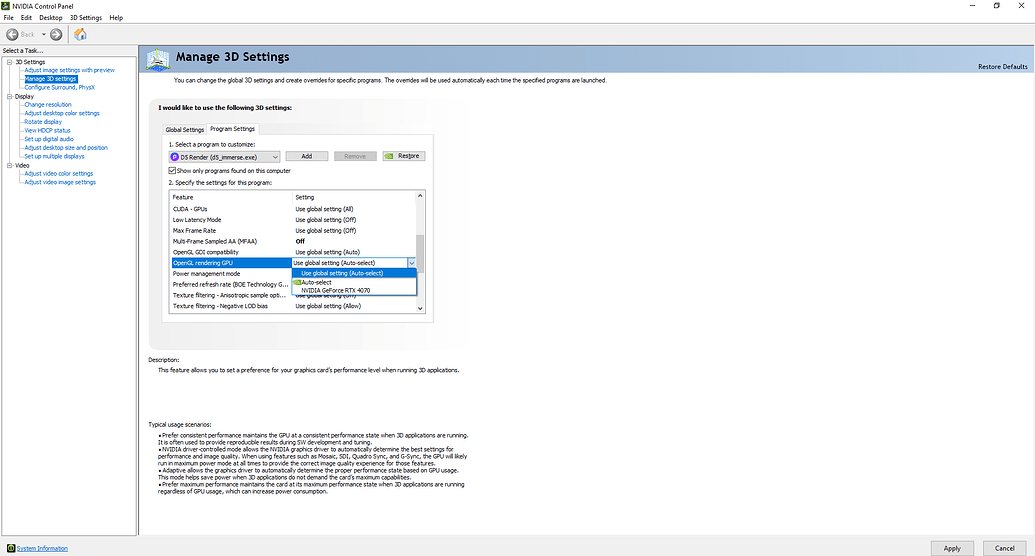This screenshot has width=1035, height=556.
Task: Collapse the 3D Settings tree node
Action: click(10, 62)
